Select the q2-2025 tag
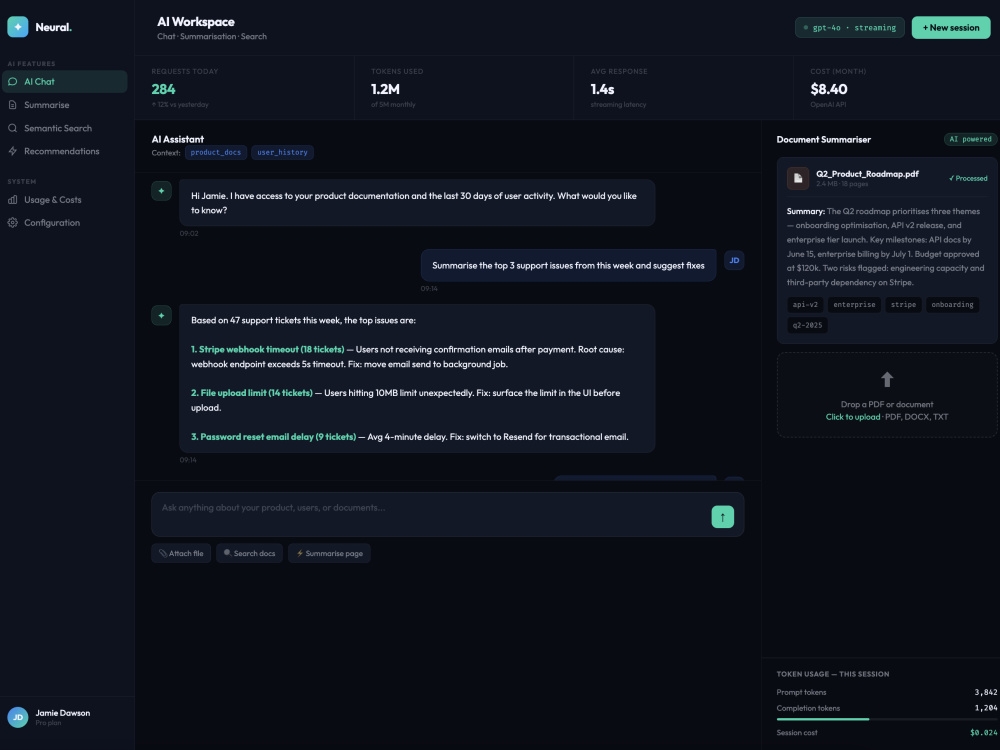The image size is (1000, 750). [807, 325]
